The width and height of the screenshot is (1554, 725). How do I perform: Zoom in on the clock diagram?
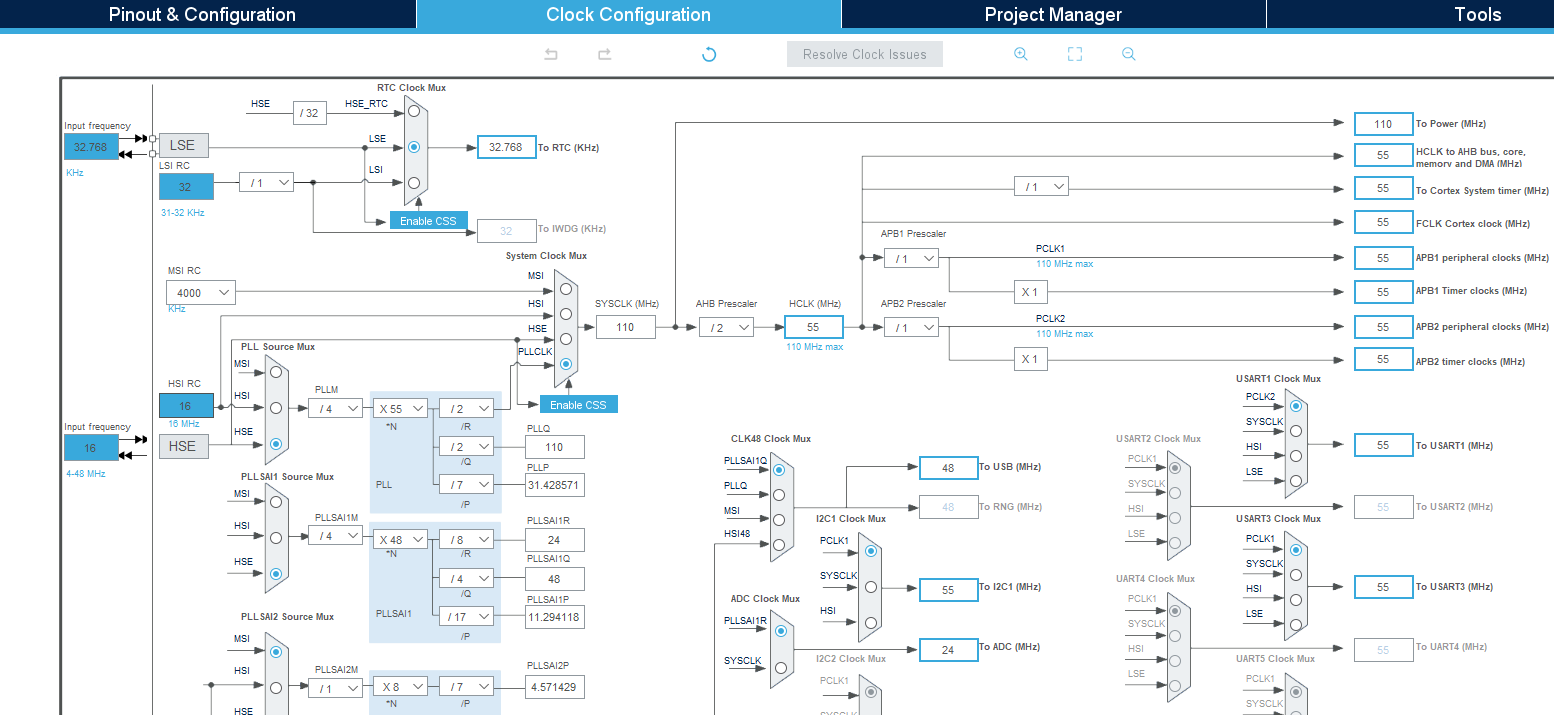1020,54
